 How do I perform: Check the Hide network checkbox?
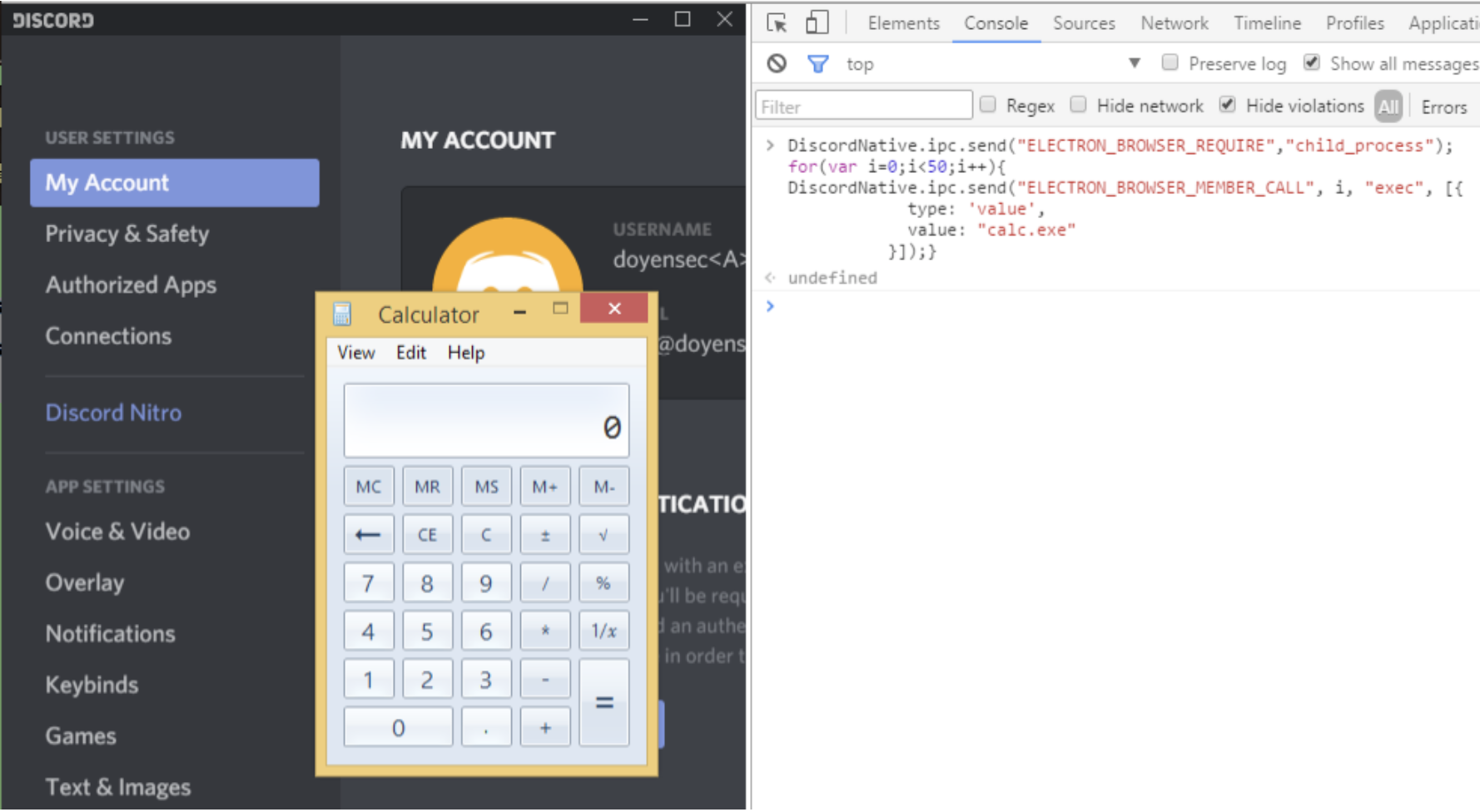1078,105
